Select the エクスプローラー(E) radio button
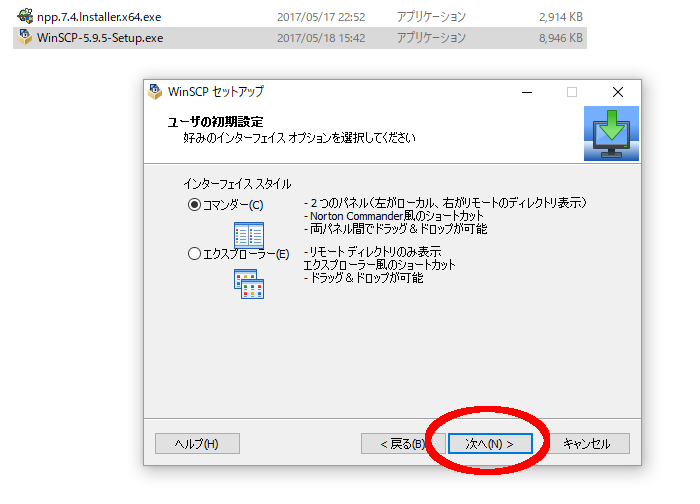Image resolution: width=700 pixels, height=504 pixels. tap(194, 254)
